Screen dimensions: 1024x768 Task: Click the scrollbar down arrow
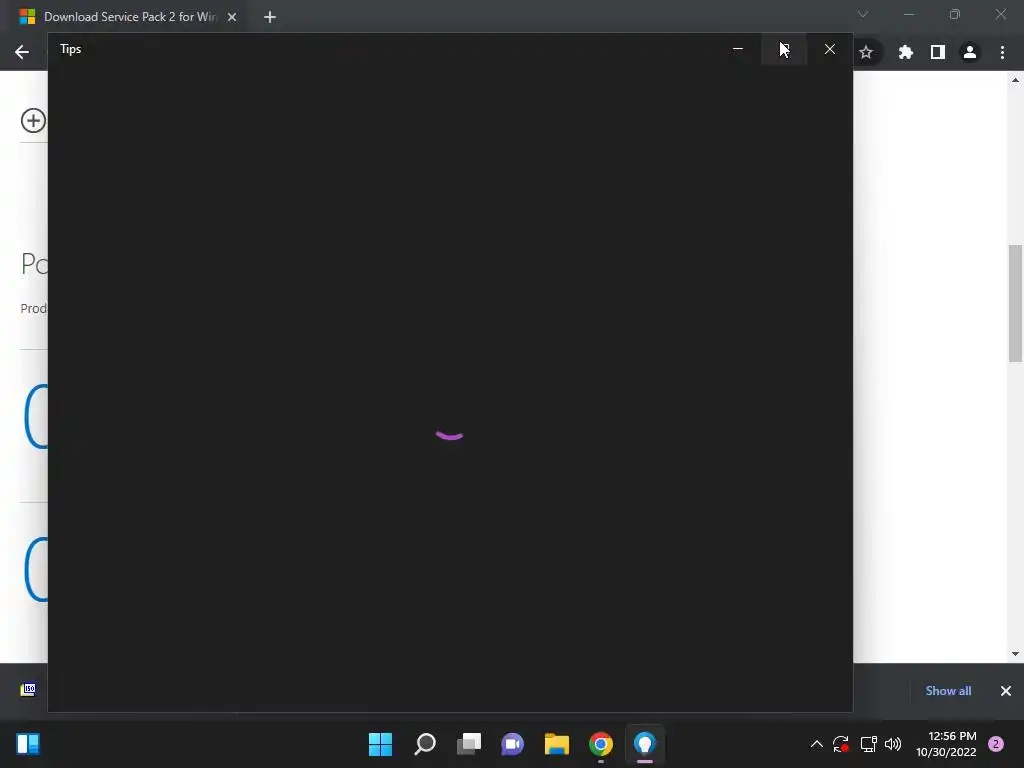pos(1015,654)
